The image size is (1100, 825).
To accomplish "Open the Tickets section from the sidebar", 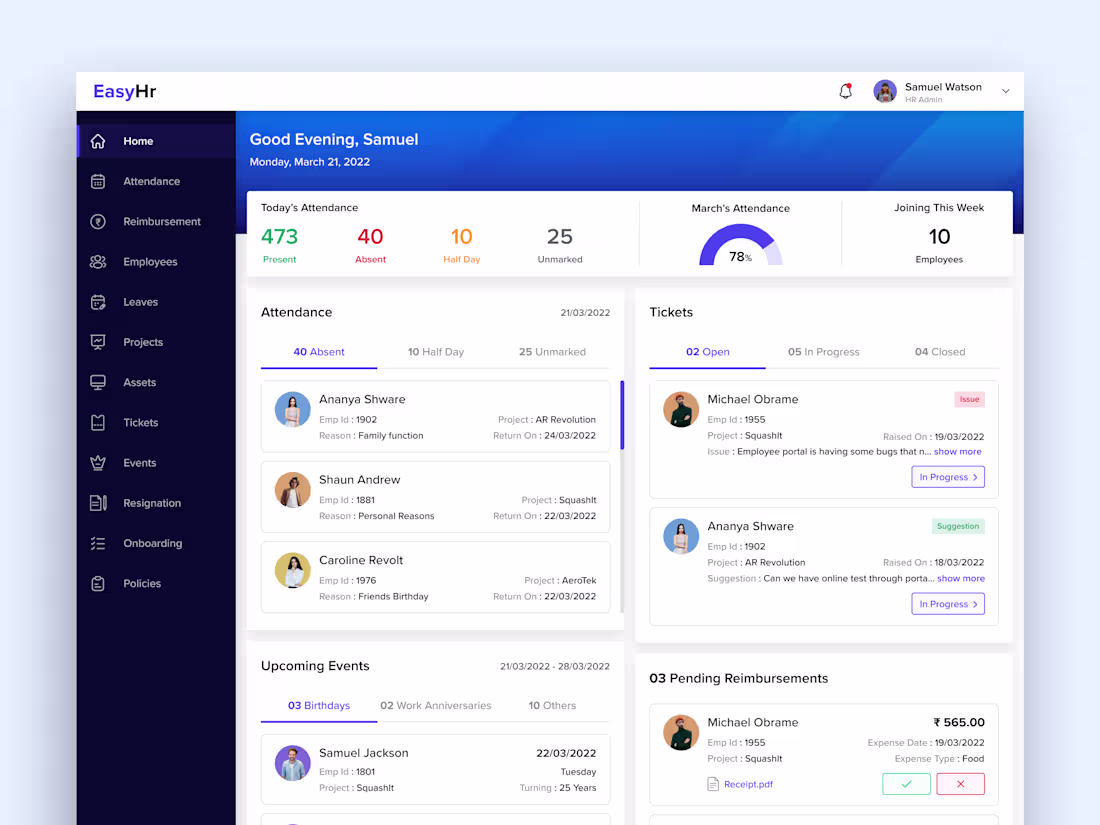I will (140, 422).
